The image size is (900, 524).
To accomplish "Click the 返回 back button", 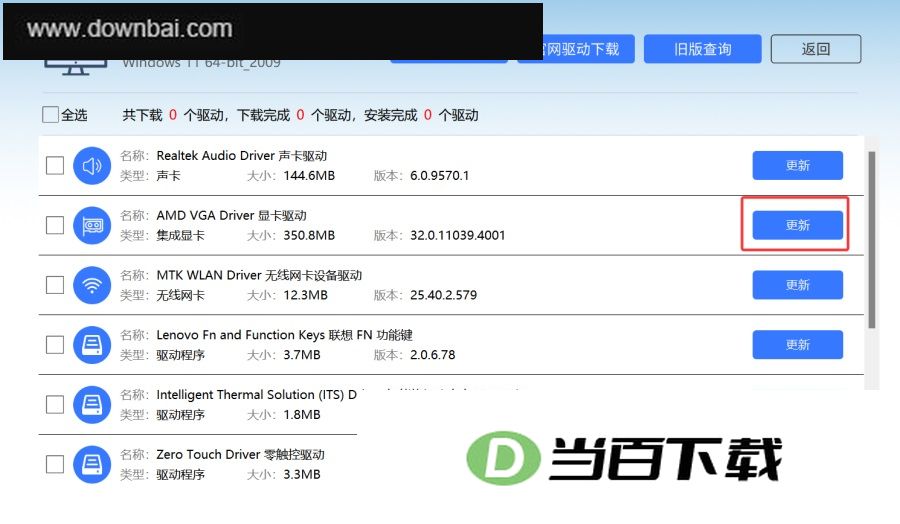I will [816, 49].
